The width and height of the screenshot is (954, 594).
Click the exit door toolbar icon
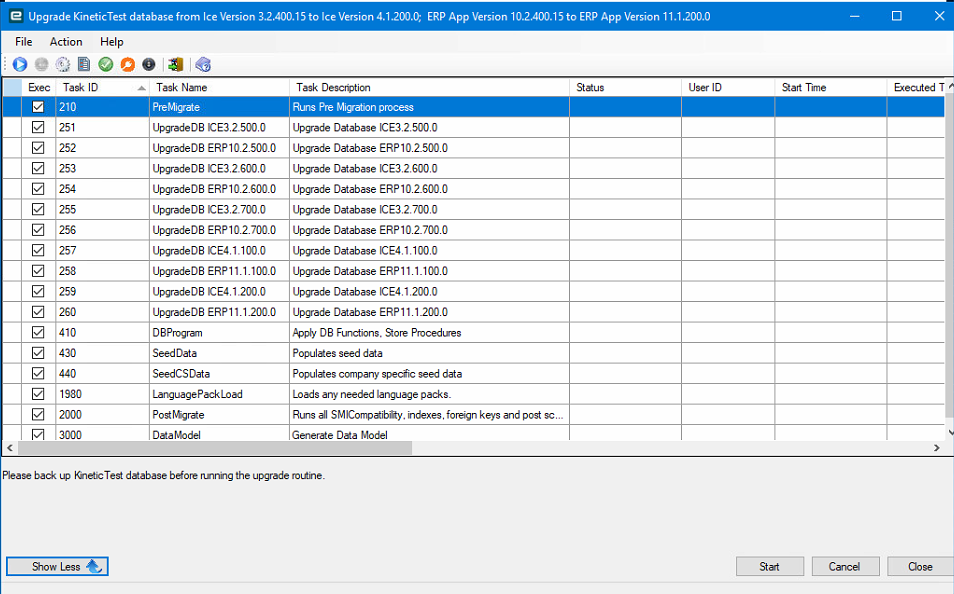(176, 64)
